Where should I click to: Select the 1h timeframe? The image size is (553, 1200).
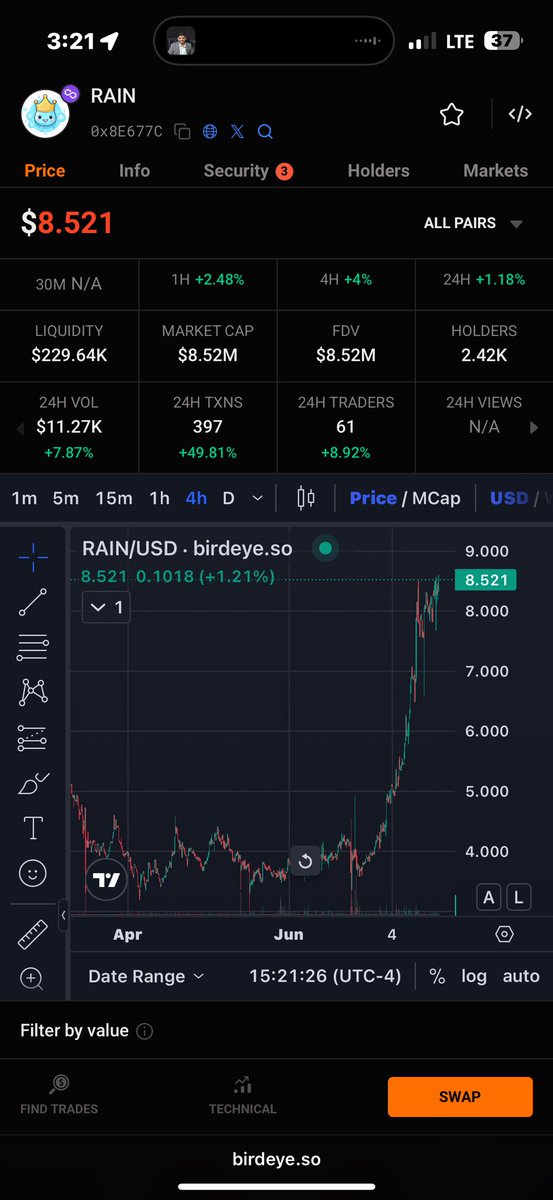pyautogui.click(x=159, y=498)
